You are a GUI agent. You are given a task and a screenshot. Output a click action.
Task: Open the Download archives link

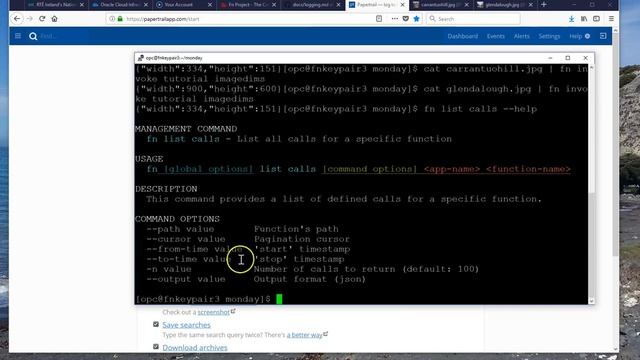point(195,348)
